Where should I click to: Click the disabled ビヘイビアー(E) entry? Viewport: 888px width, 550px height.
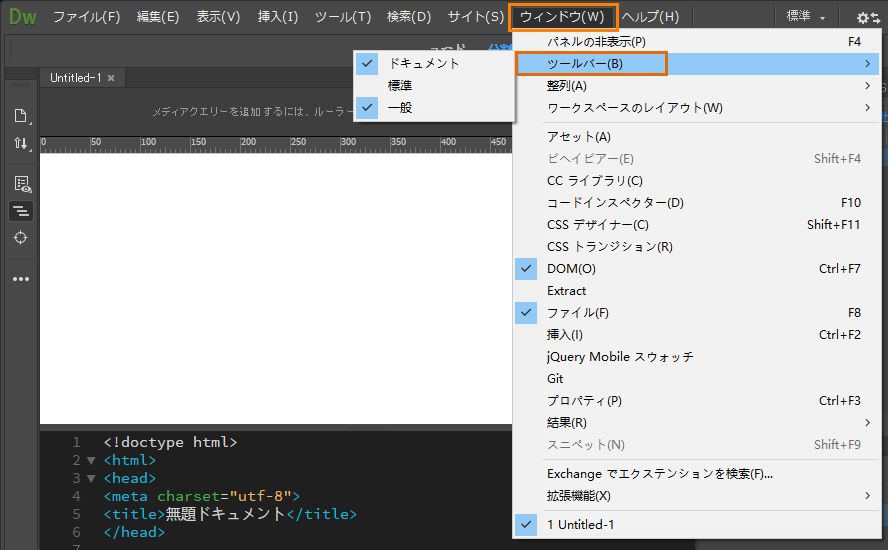[x=697, y=159]
